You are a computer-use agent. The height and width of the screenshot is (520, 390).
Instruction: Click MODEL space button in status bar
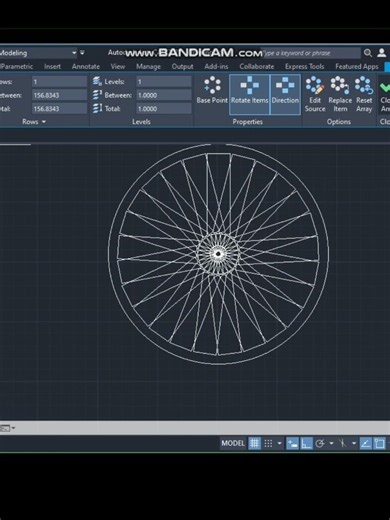233,443
